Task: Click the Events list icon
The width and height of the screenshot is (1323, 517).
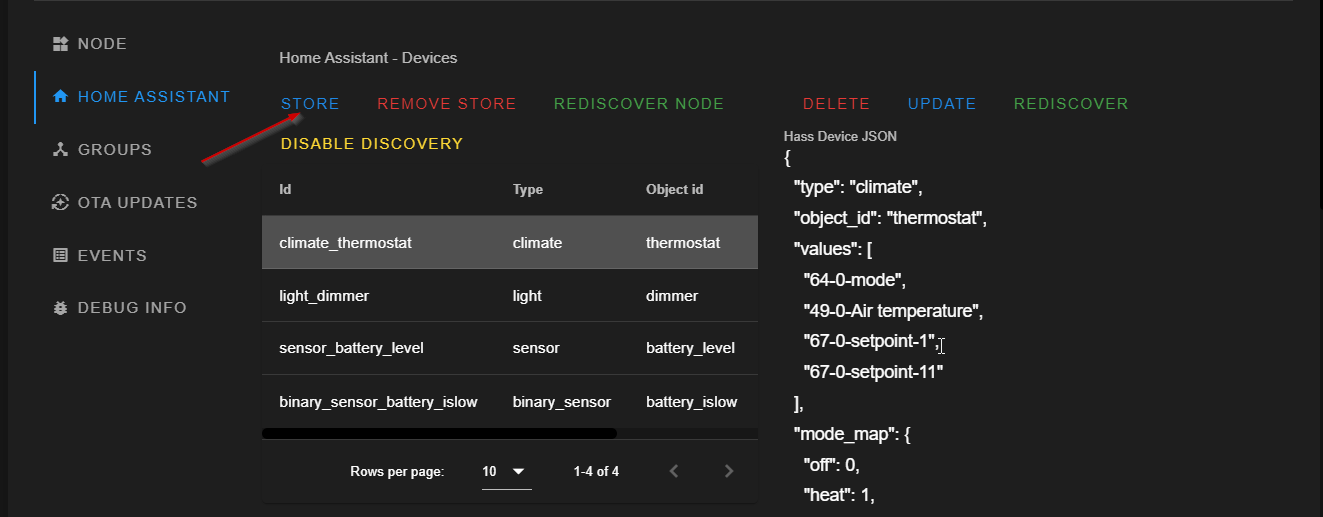Action: (x=60, y=256)
